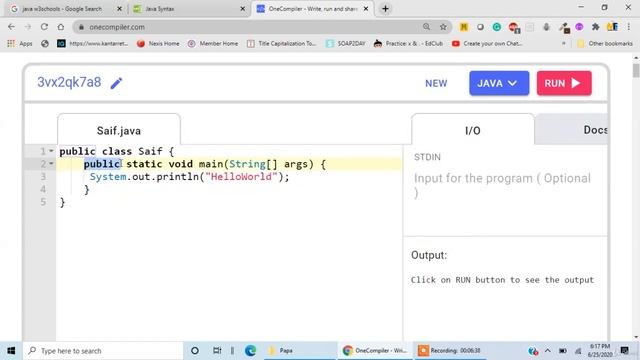The height and width of the screenshot is (360, 640).
Task: Open the Create your own Chat bookmark
Action: coord(487,43)
